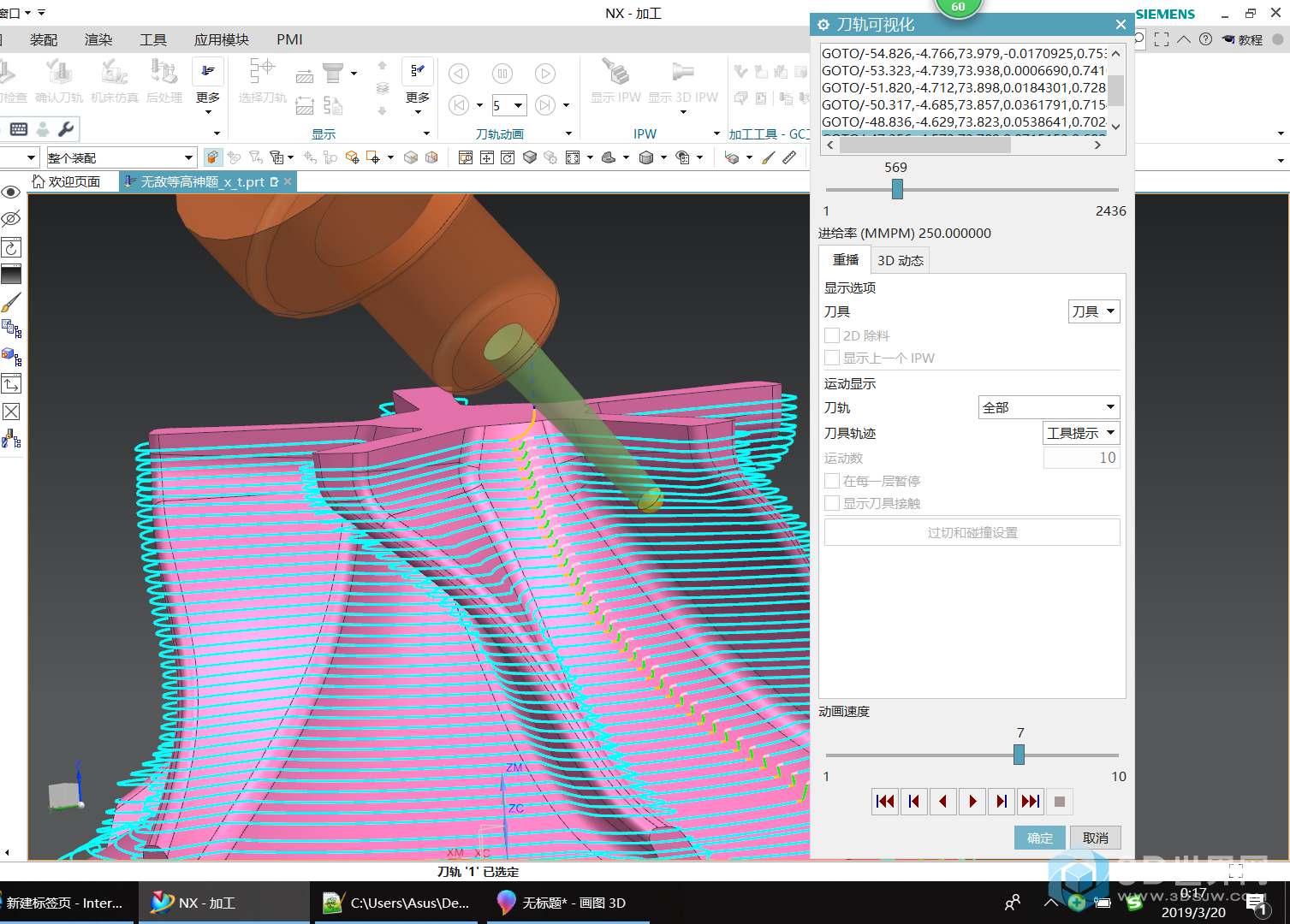Image resolution: width=1290 pixels, height=924 pixels.
Task: Click the 教程 tutorial link
Action: (1242, 39)
